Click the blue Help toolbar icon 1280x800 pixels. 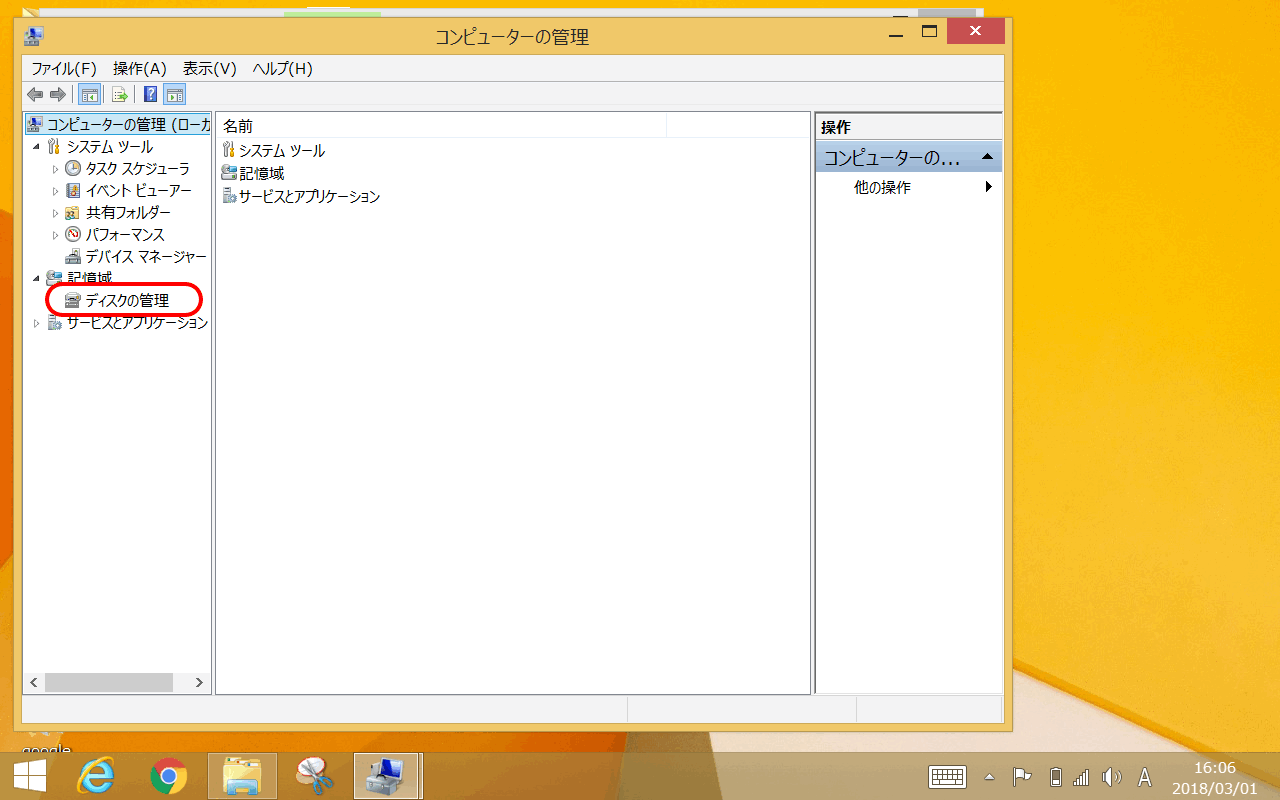tap(151, 95)
